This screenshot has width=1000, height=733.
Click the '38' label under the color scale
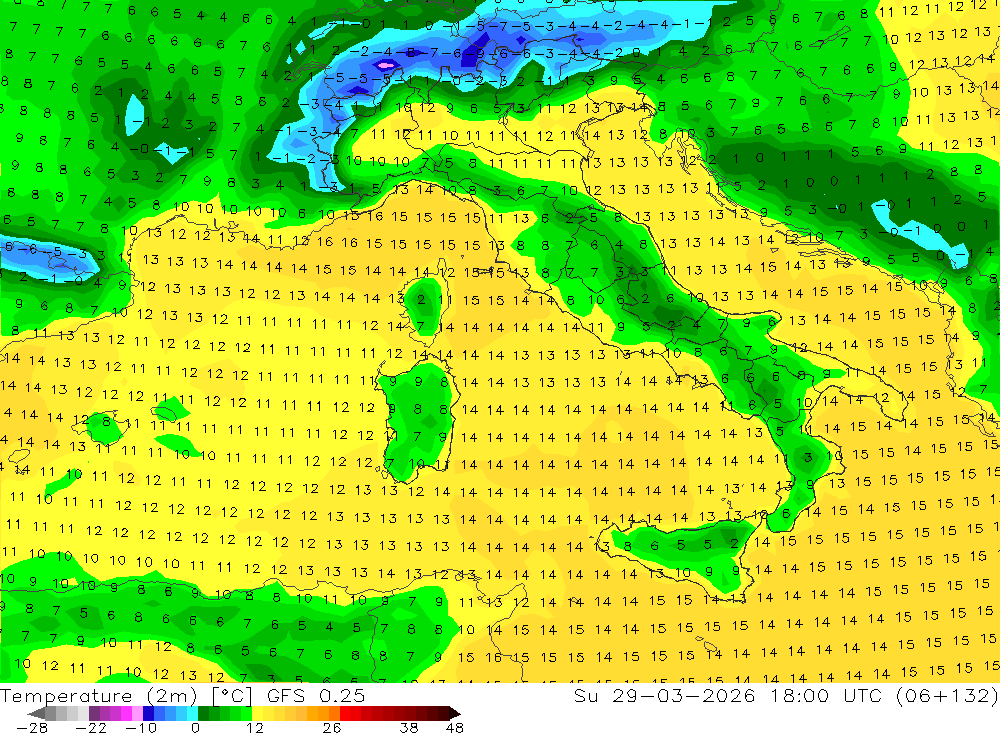coord(409,727)
